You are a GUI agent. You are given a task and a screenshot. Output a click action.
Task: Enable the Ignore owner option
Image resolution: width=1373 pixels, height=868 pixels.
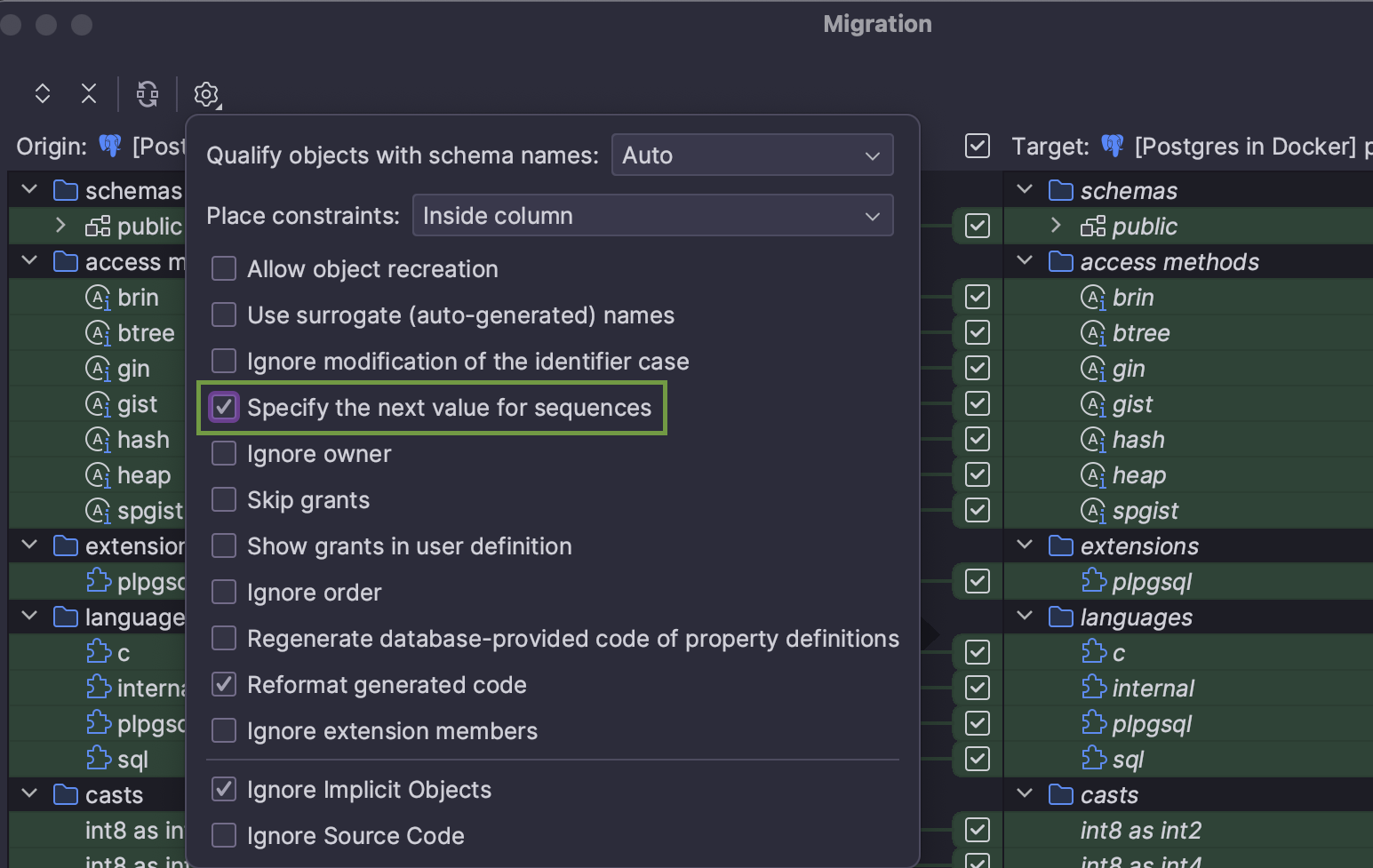223,453
